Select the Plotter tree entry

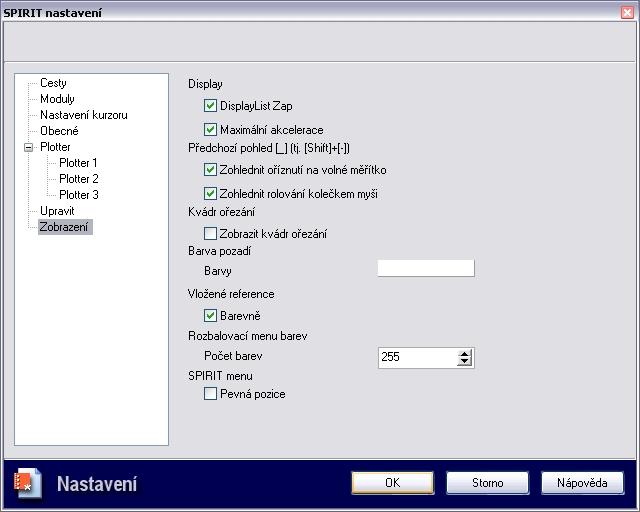55,147
